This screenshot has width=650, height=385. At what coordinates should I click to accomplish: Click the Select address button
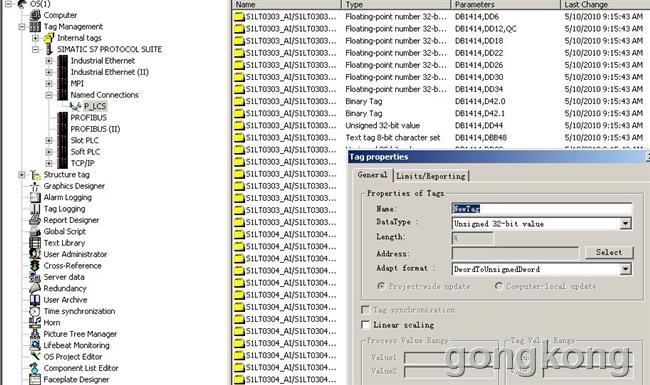pos(609,252)
